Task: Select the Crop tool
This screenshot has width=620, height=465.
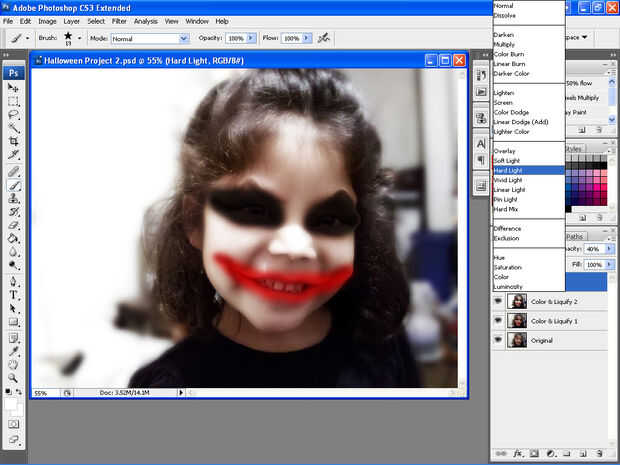Action: (14, 142)
